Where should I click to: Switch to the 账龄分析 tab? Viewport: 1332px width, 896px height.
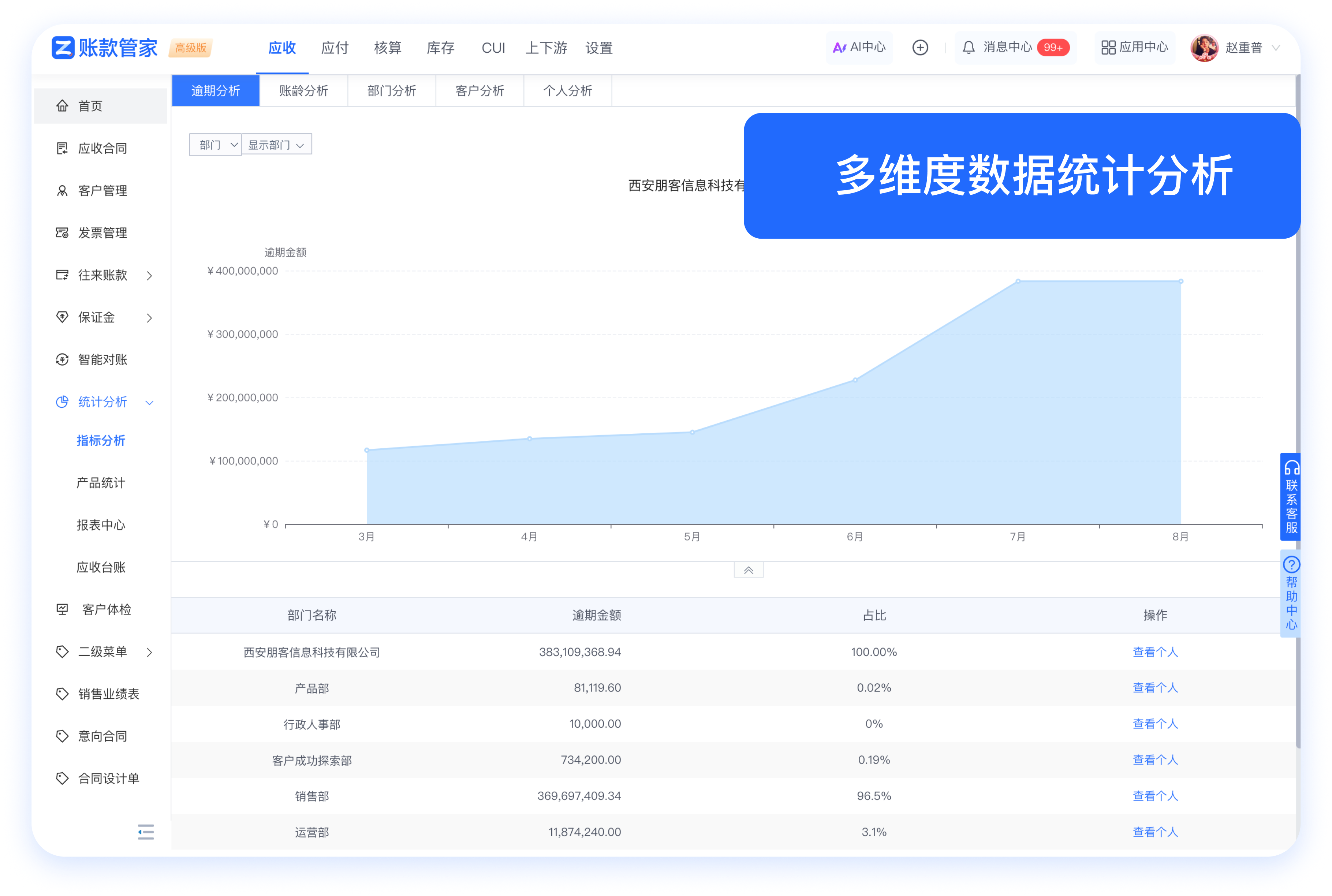tap(303, 91)
